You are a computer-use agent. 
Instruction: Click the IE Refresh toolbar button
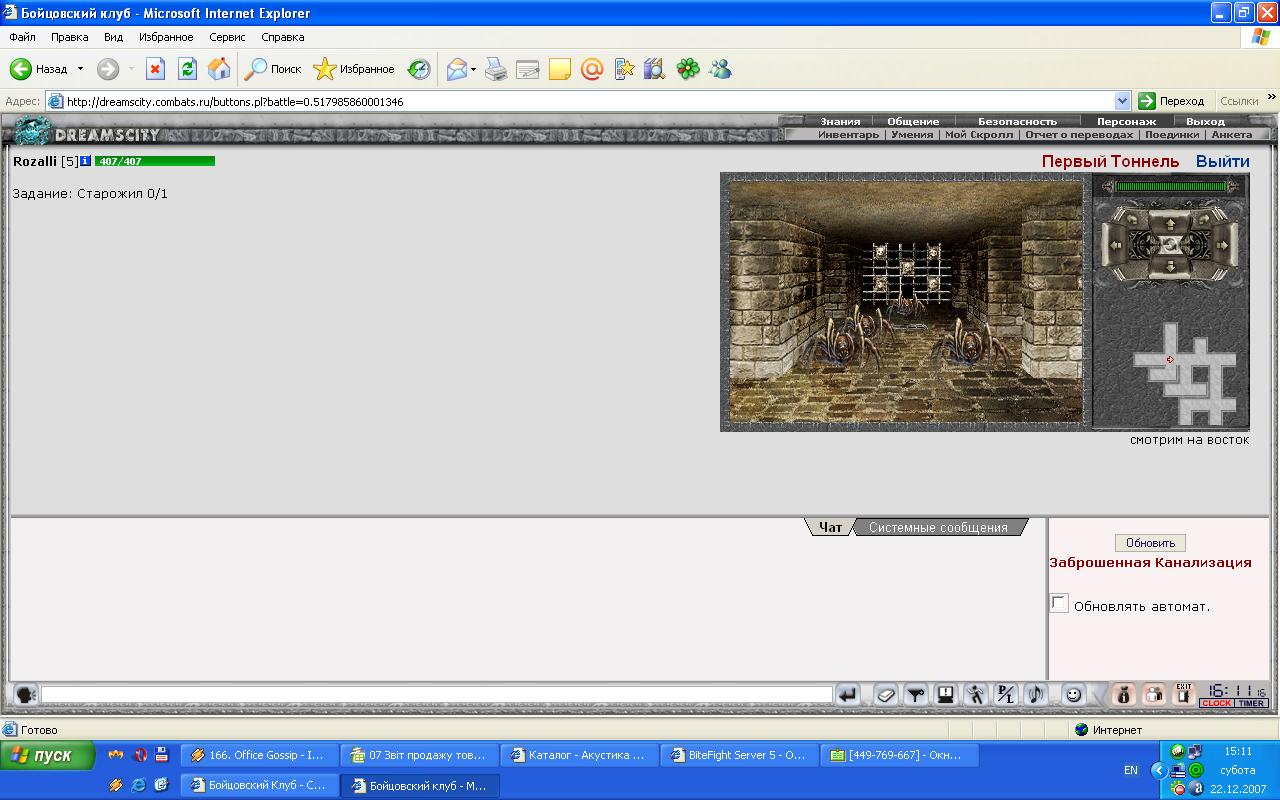[187, 69]
